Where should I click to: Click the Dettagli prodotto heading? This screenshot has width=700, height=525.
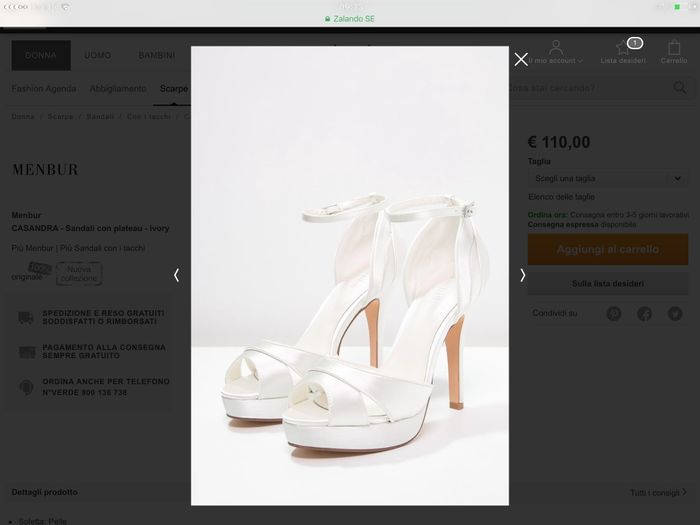(45, 492)
